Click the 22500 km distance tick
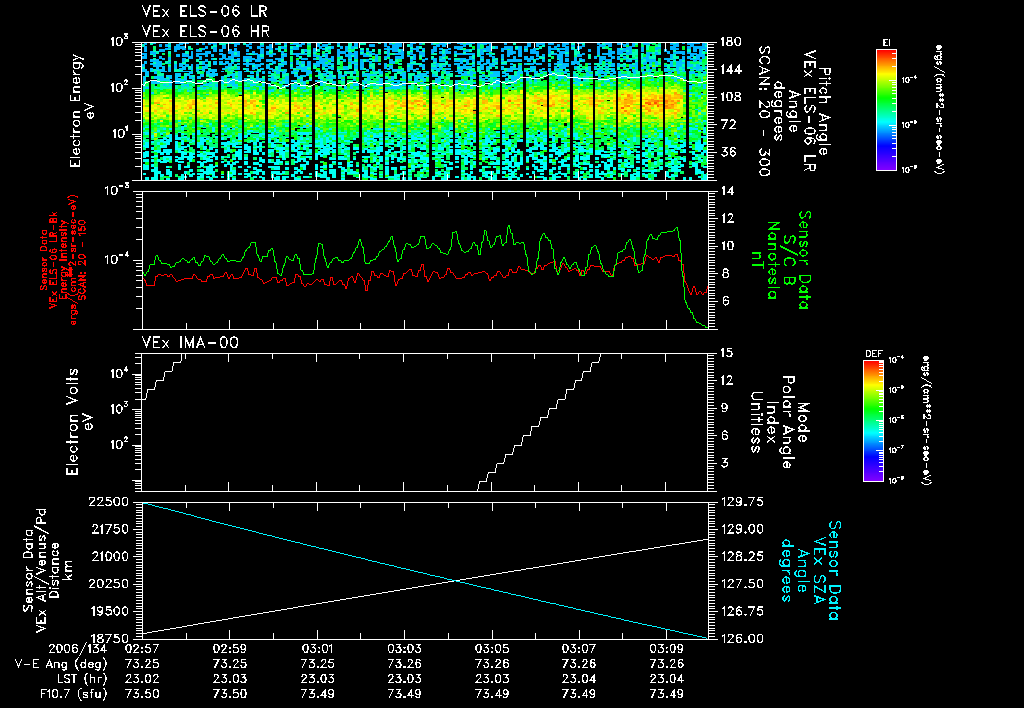 click(x=108, y=502)
